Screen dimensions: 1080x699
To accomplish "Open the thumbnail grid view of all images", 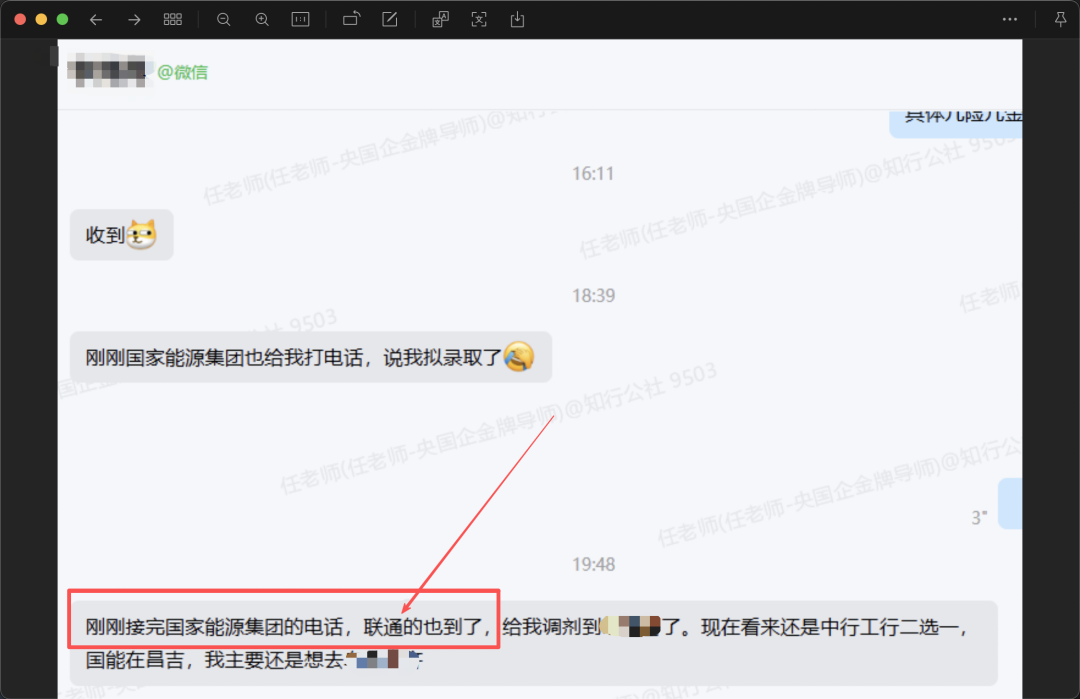I will (x=173, y=19).
